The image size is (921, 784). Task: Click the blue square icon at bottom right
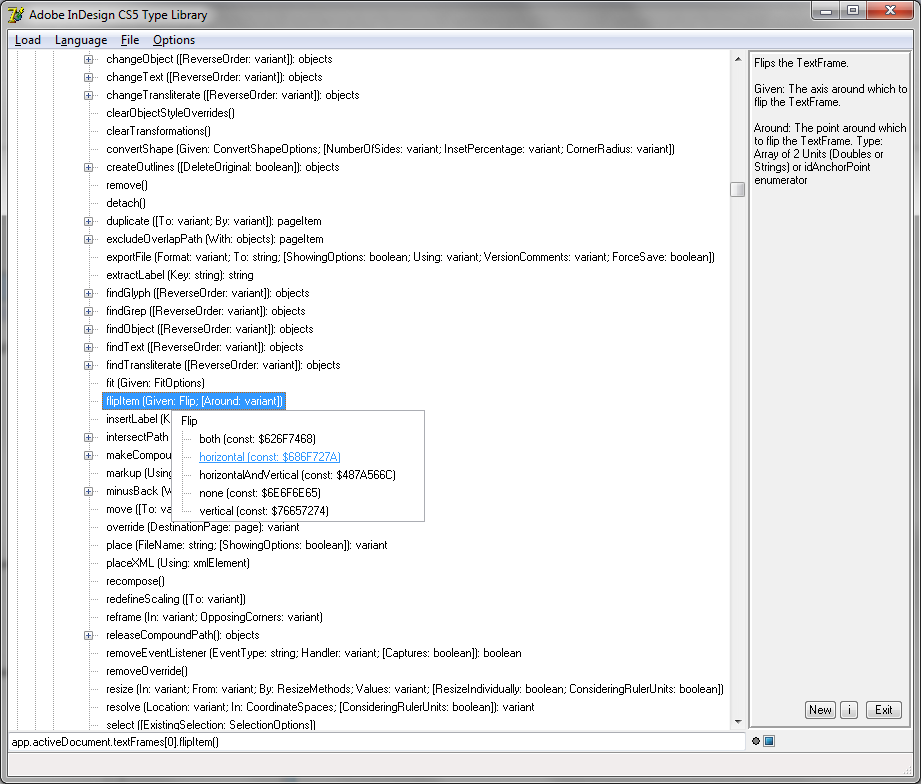769,741
